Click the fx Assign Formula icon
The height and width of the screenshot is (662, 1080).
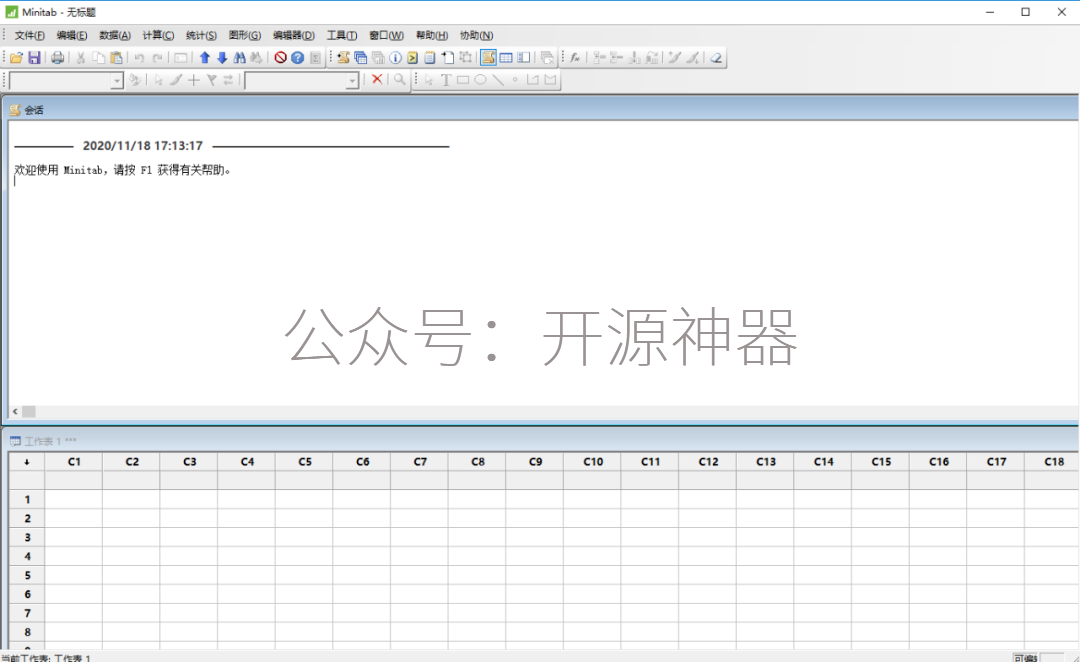point(574,58)
